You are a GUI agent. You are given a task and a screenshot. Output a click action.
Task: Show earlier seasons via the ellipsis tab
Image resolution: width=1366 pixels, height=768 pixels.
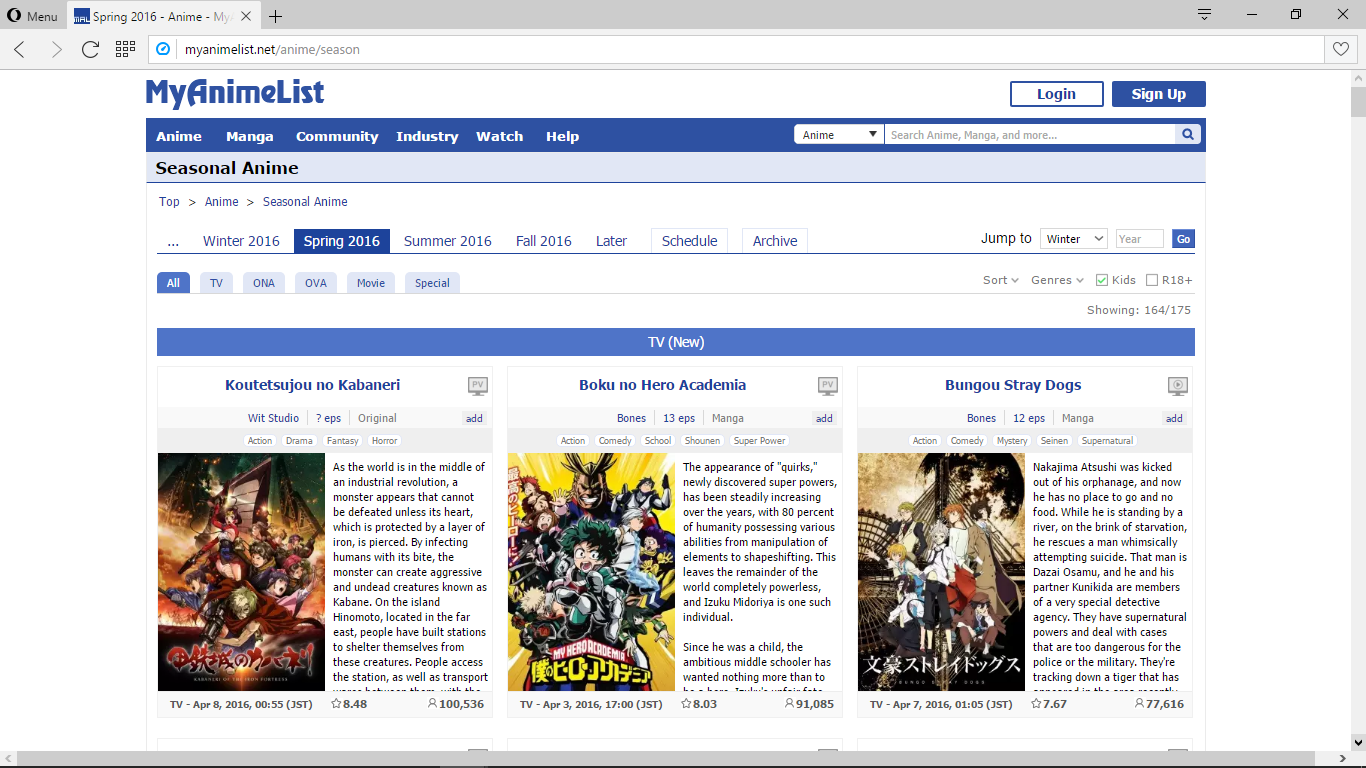point(173,241)
